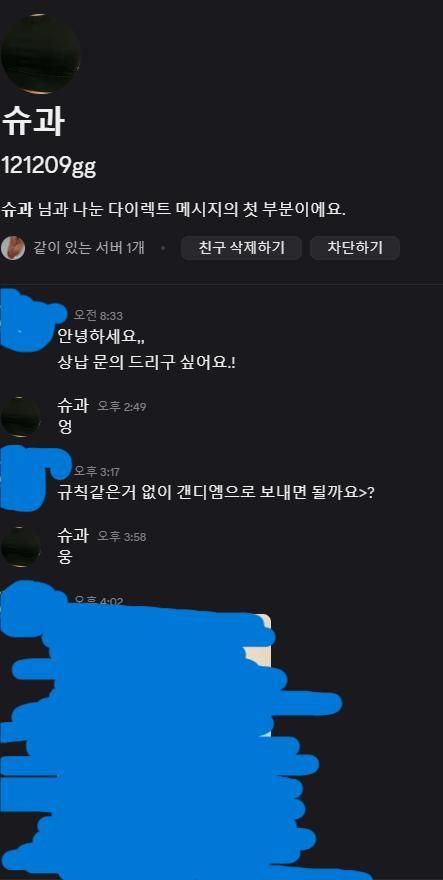The width and height of the screenshot is (443, 880).
Task: Remove friend with 친구 삭제하기 button
Action: (241, 248)
